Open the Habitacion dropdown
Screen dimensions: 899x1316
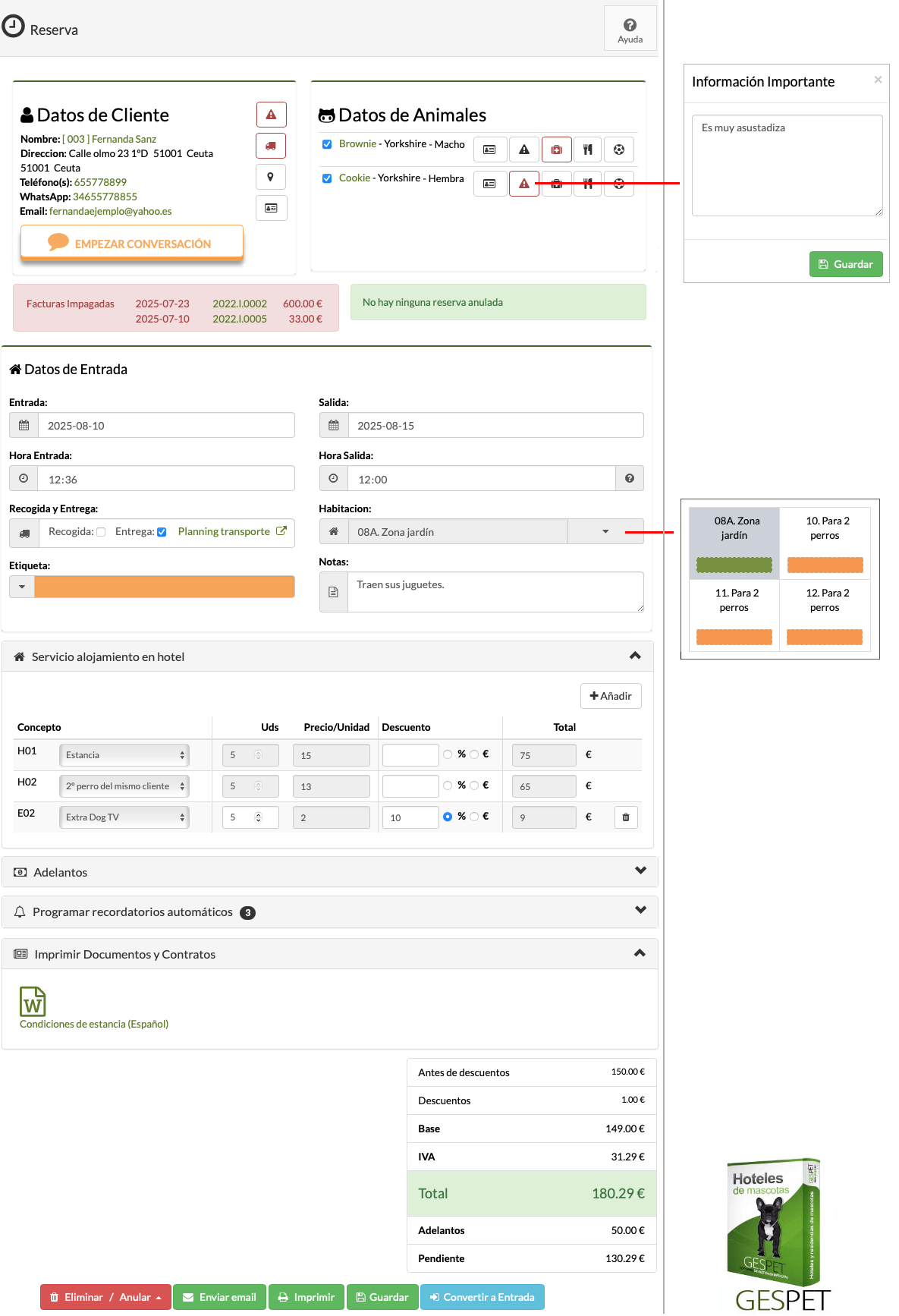pos(605,532)
